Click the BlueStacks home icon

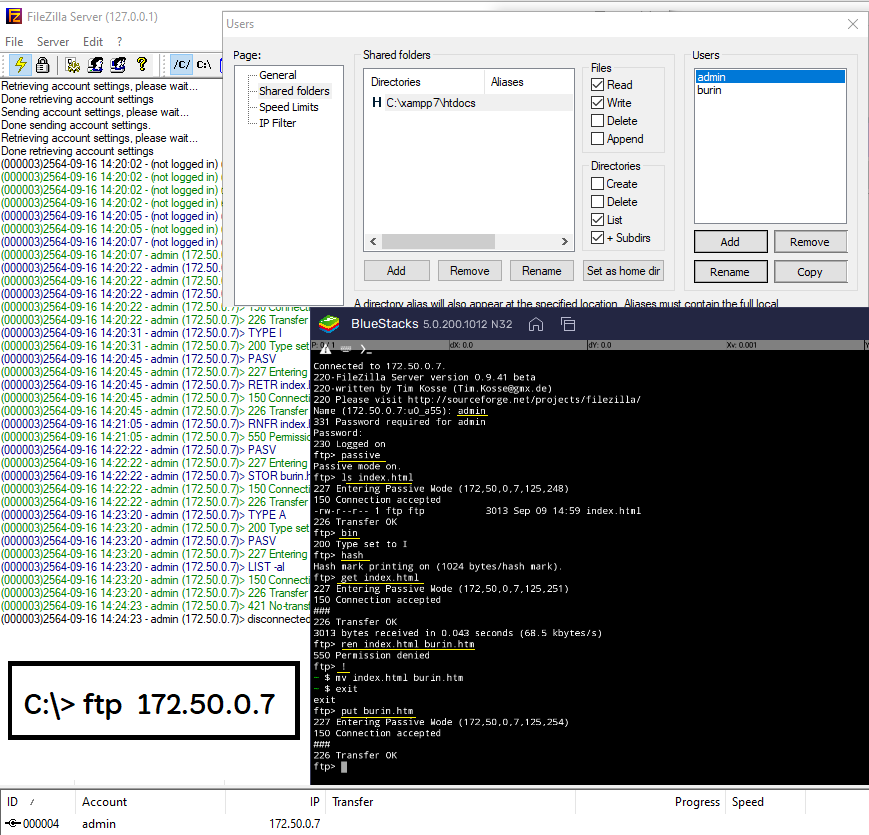pyautogui.click(x=536, y=324)
